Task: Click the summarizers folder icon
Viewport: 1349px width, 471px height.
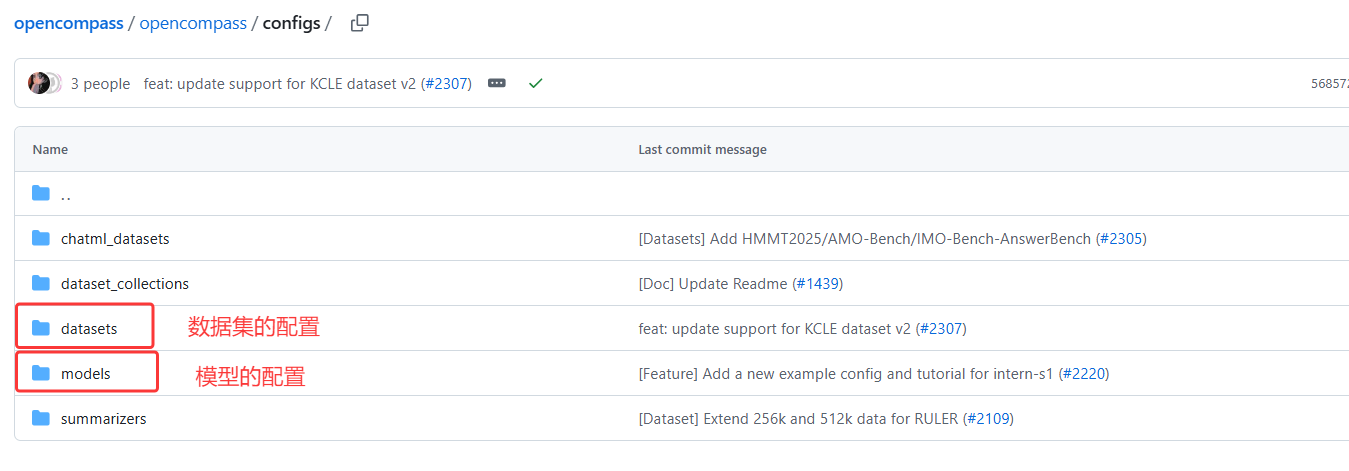Action: pyautogui.click(x=41, y=418)
